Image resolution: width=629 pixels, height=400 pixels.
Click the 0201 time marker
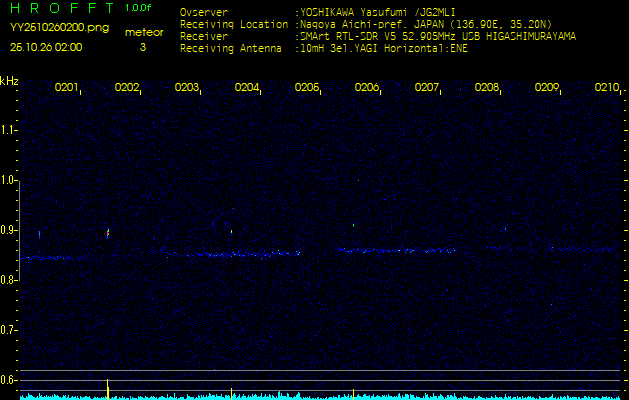(x=67, y=88)
